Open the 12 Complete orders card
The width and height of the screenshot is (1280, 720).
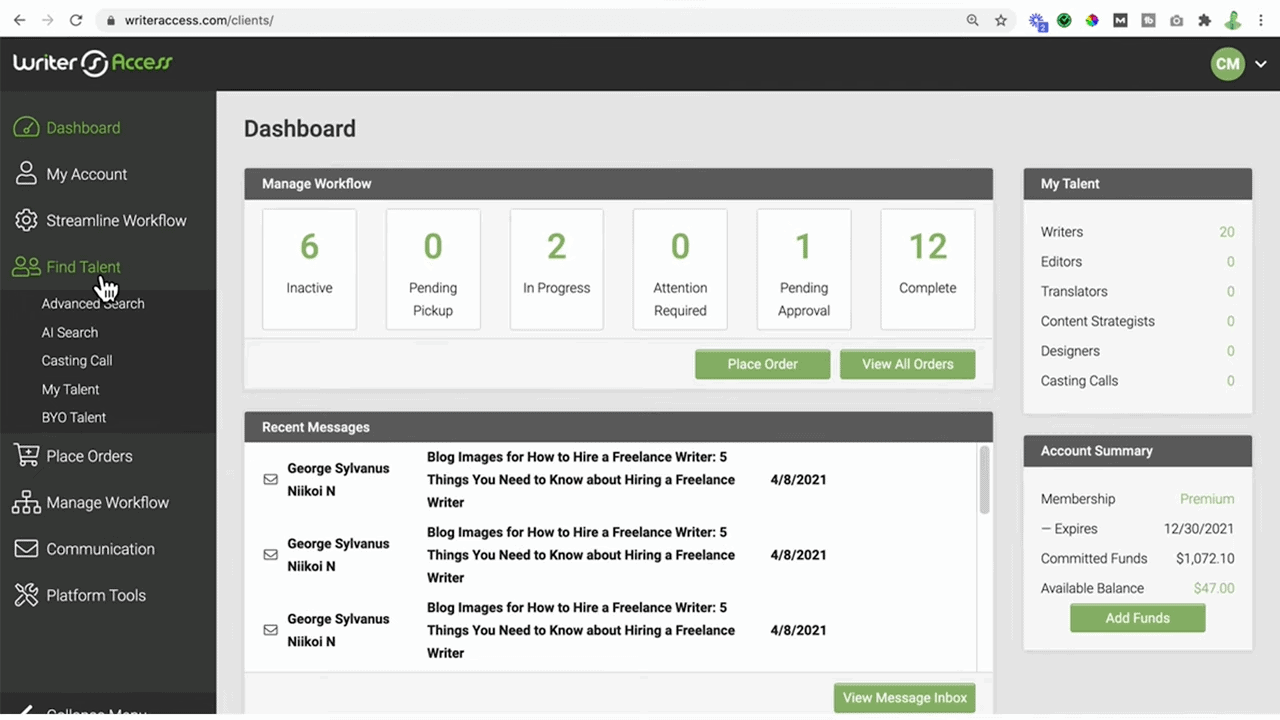[x=927, y=269]
